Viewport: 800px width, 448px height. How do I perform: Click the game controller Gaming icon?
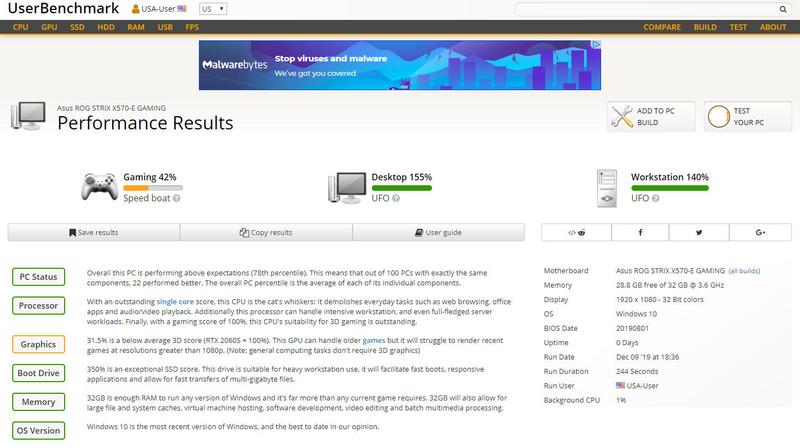[x=99, y=187]
